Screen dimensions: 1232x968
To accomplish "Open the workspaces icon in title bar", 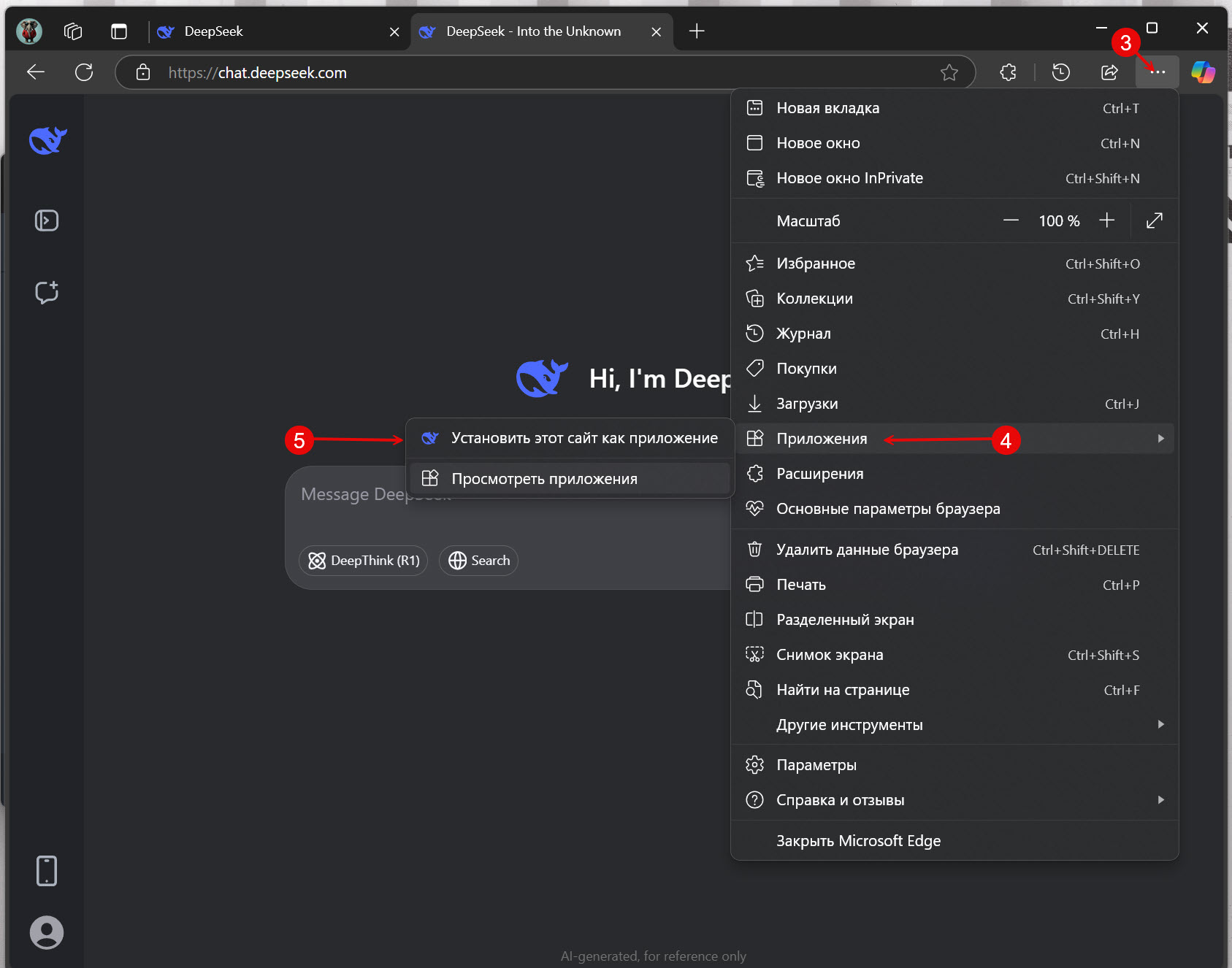I will [x=72, y=31].
